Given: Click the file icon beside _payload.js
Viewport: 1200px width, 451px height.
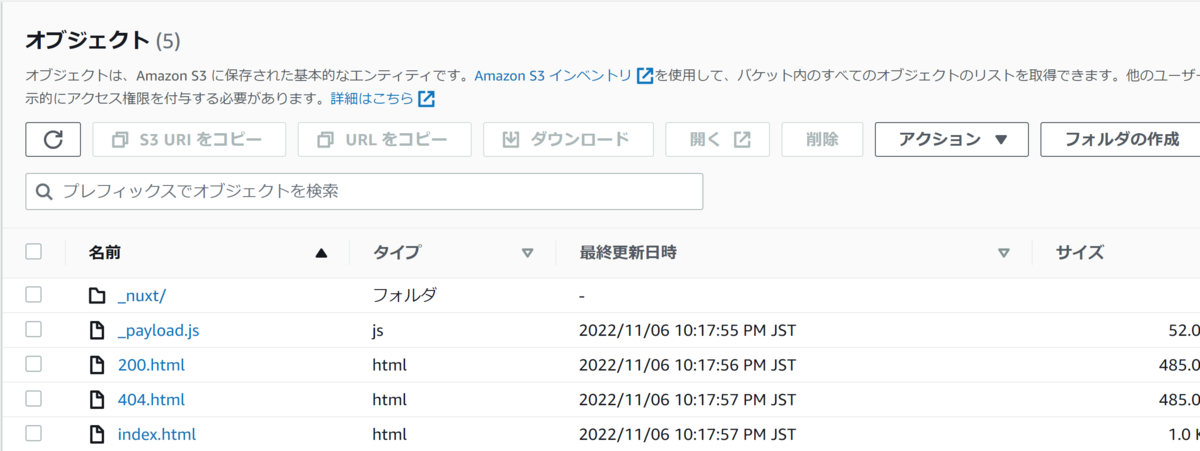Looking at the screenshot, I should click(x=97, y=330).
